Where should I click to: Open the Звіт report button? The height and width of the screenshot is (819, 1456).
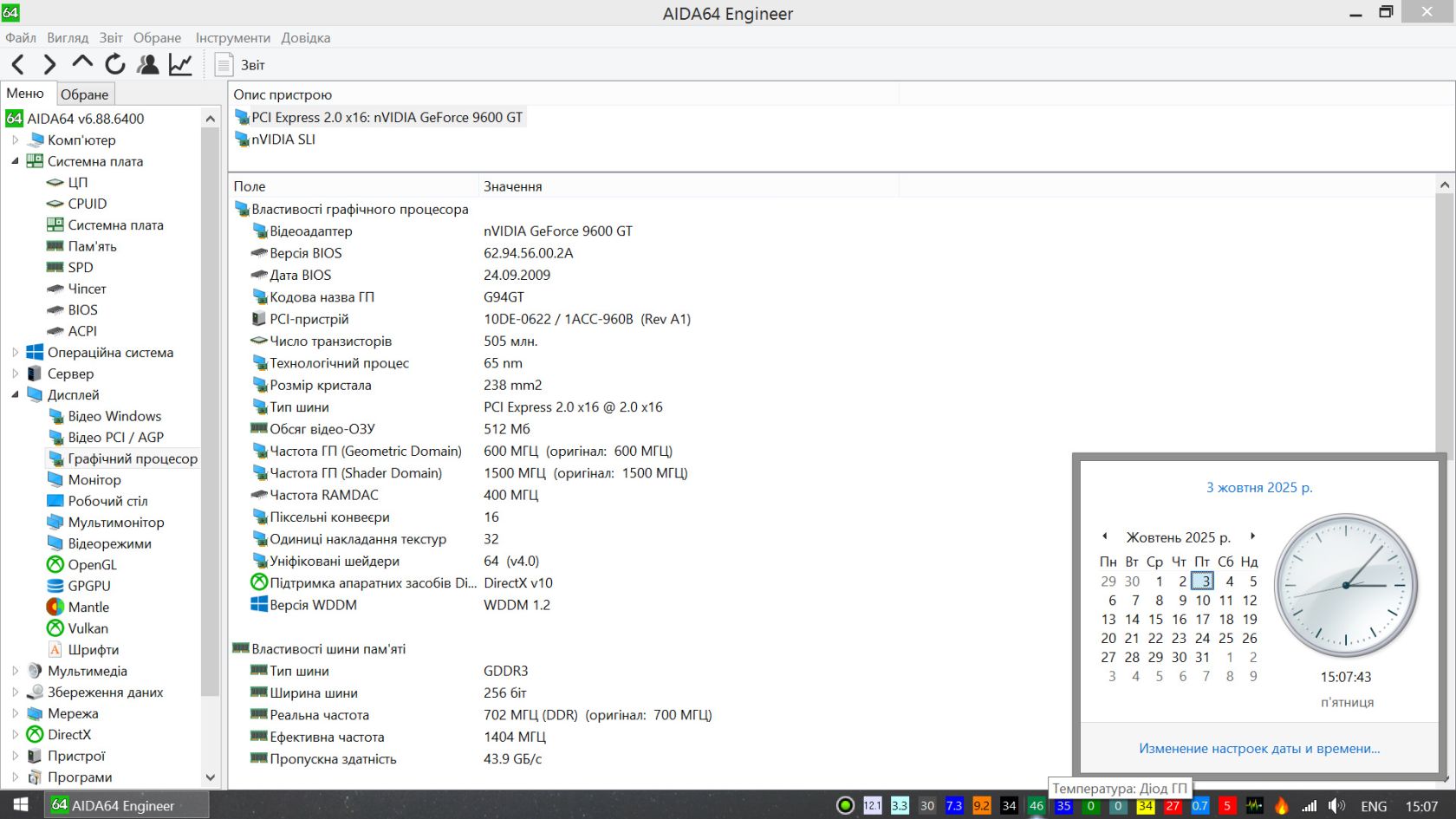click(240, 65)
